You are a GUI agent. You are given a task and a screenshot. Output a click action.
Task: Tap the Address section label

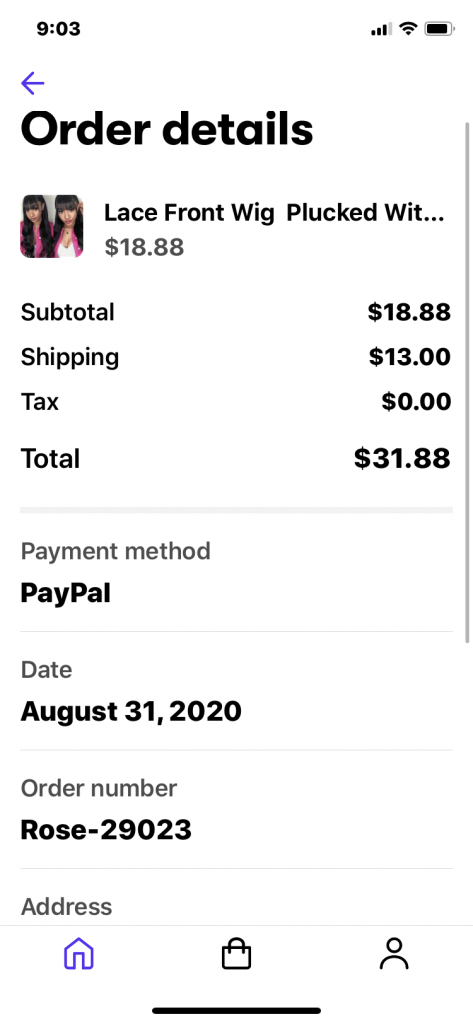pos(67,906)
